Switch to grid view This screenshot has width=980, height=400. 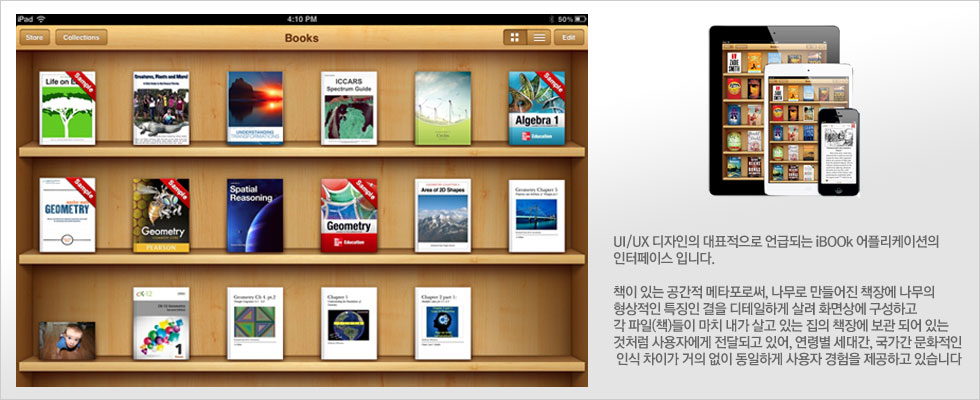[x=515, y=38]
